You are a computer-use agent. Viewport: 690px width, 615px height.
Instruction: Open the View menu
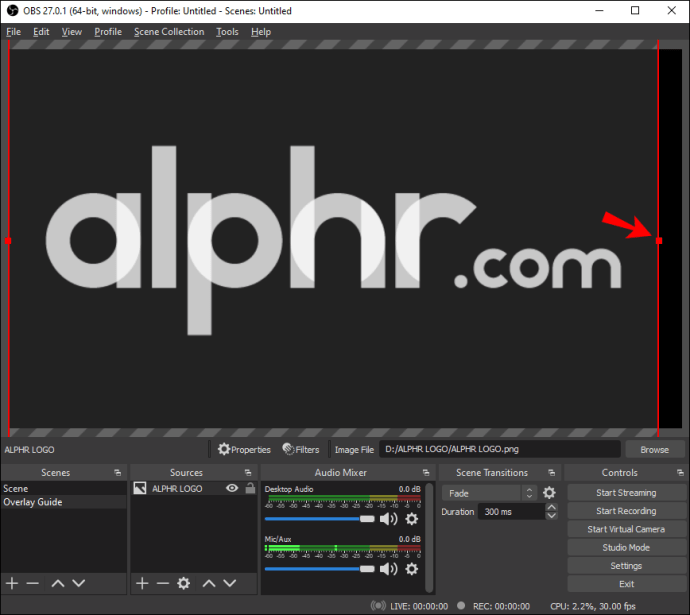tap(72, 32)
